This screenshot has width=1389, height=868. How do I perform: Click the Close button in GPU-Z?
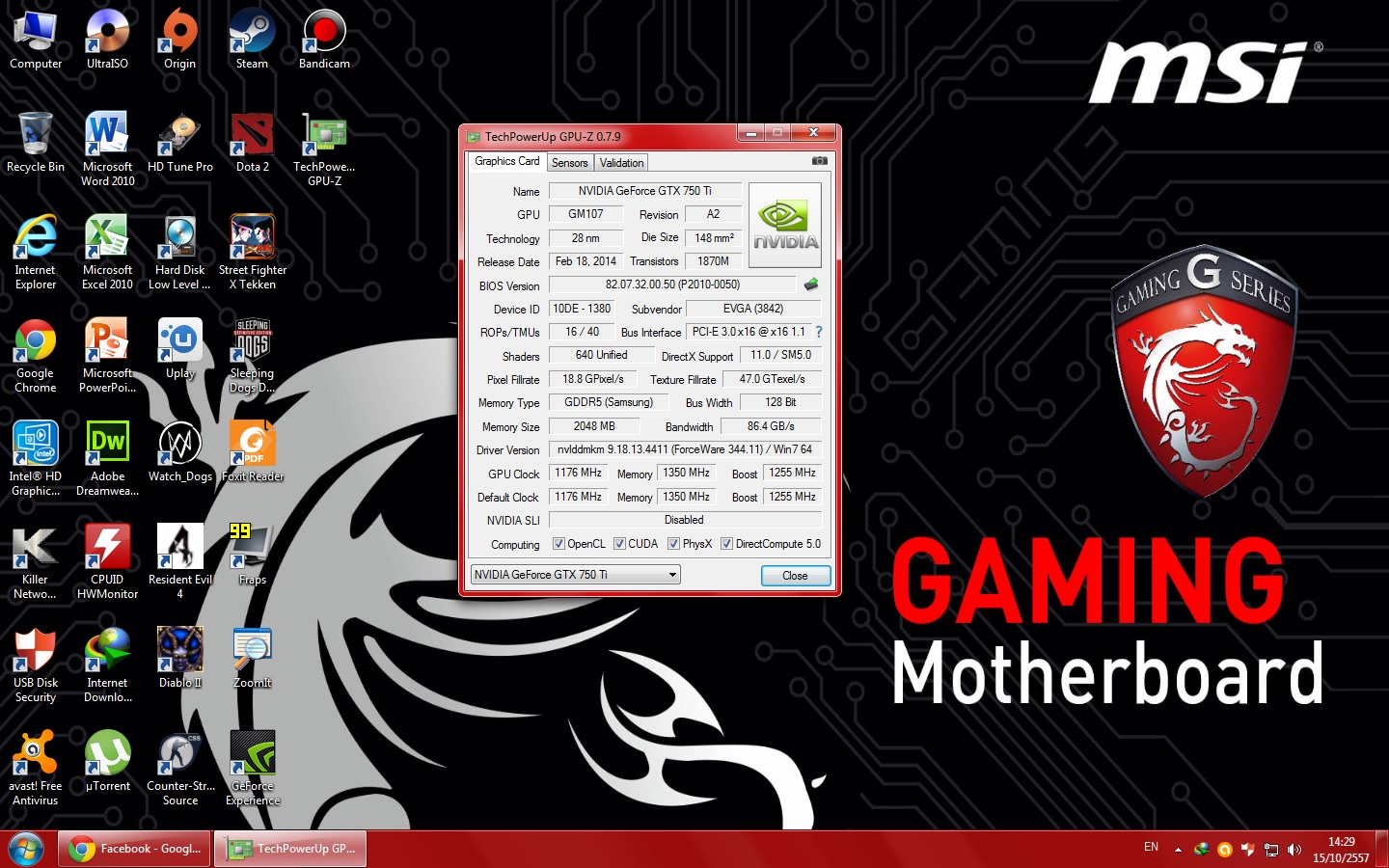(x=795, y=576)
